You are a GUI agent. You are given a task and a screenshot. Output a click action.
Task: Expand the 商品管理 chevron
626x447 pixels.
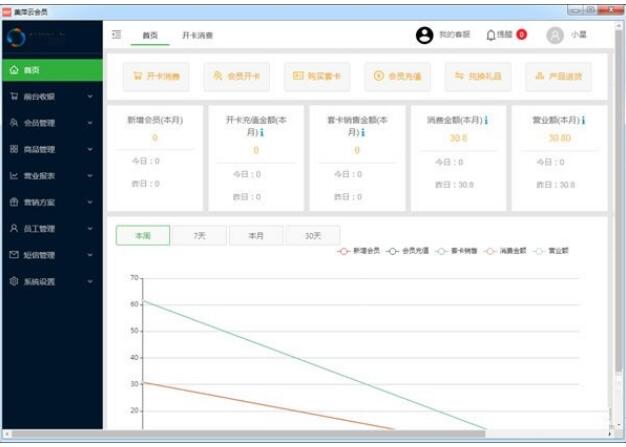click(90, 149)
